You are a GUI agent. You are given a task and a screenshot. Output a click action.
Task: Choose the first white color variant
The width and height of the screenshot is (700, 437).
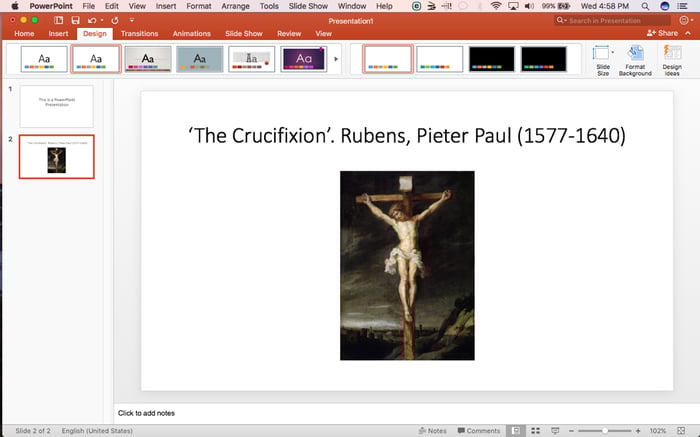[x=388, y=59]
